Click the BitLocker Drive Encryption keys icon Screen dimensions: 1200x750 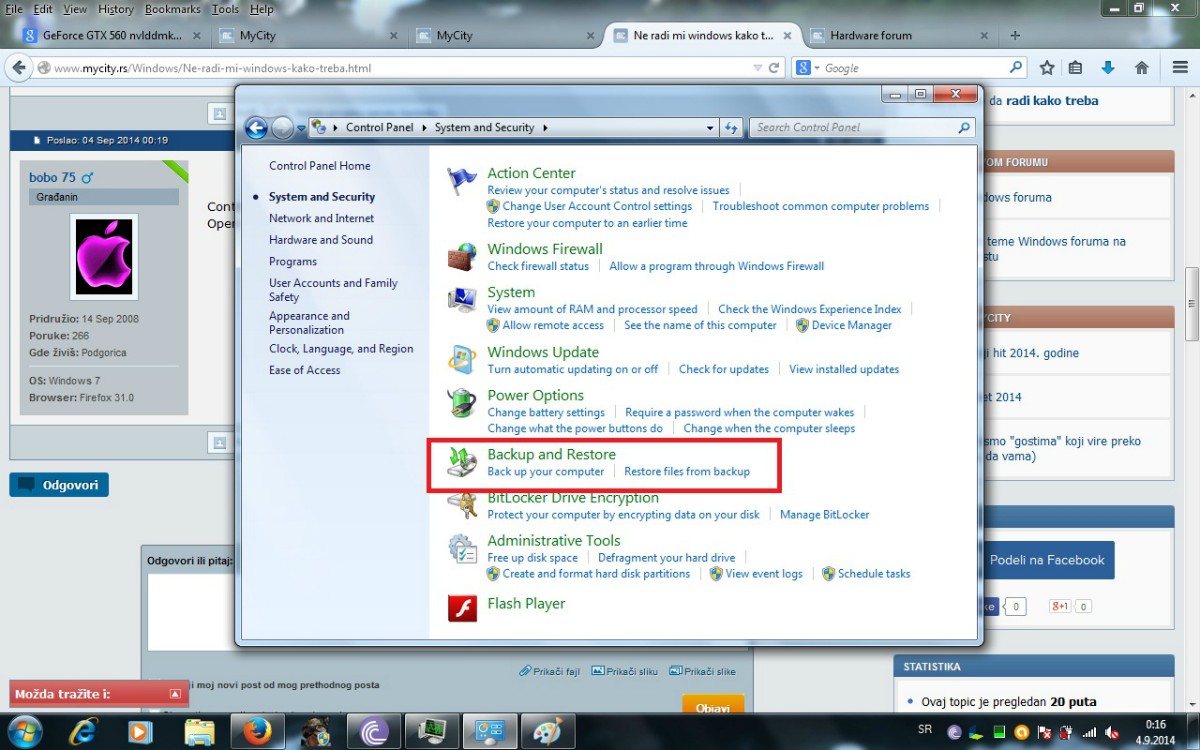pos(462,505)
